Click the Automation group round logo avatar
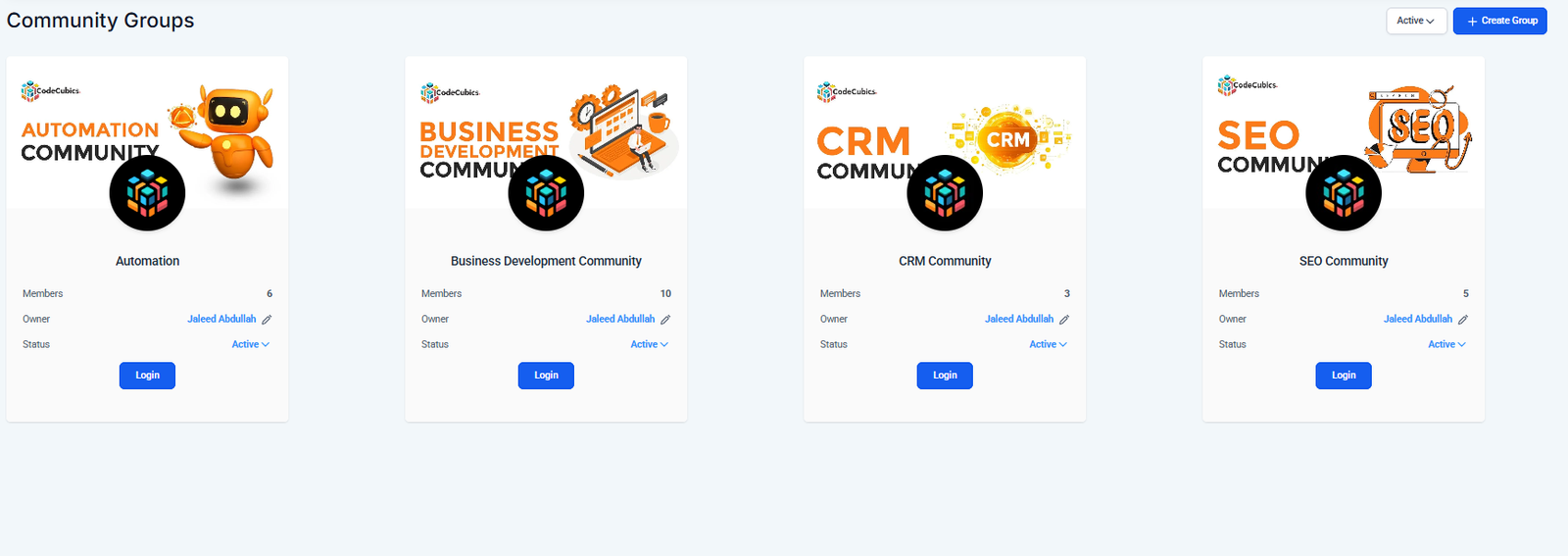The image size is (1568, 556). pyautogui.click(x=147, y=193)
